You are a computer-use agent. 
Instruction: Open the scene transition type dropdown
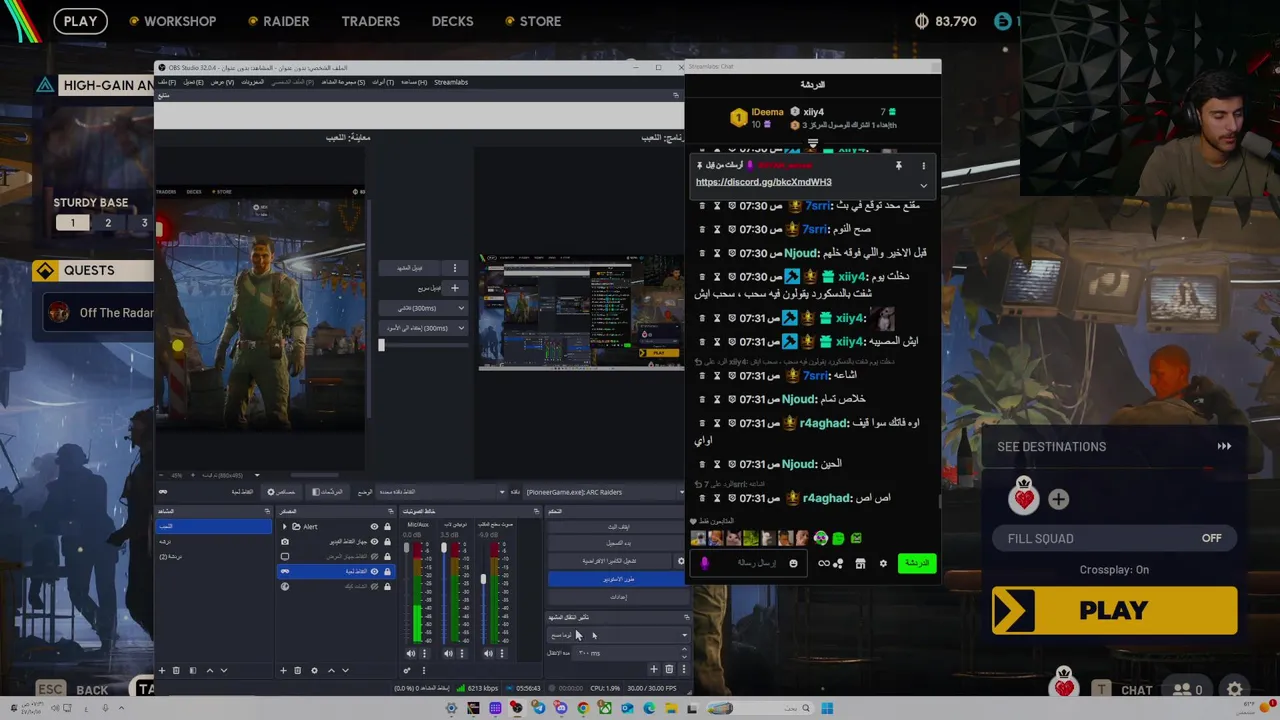[x=618, y=635]
